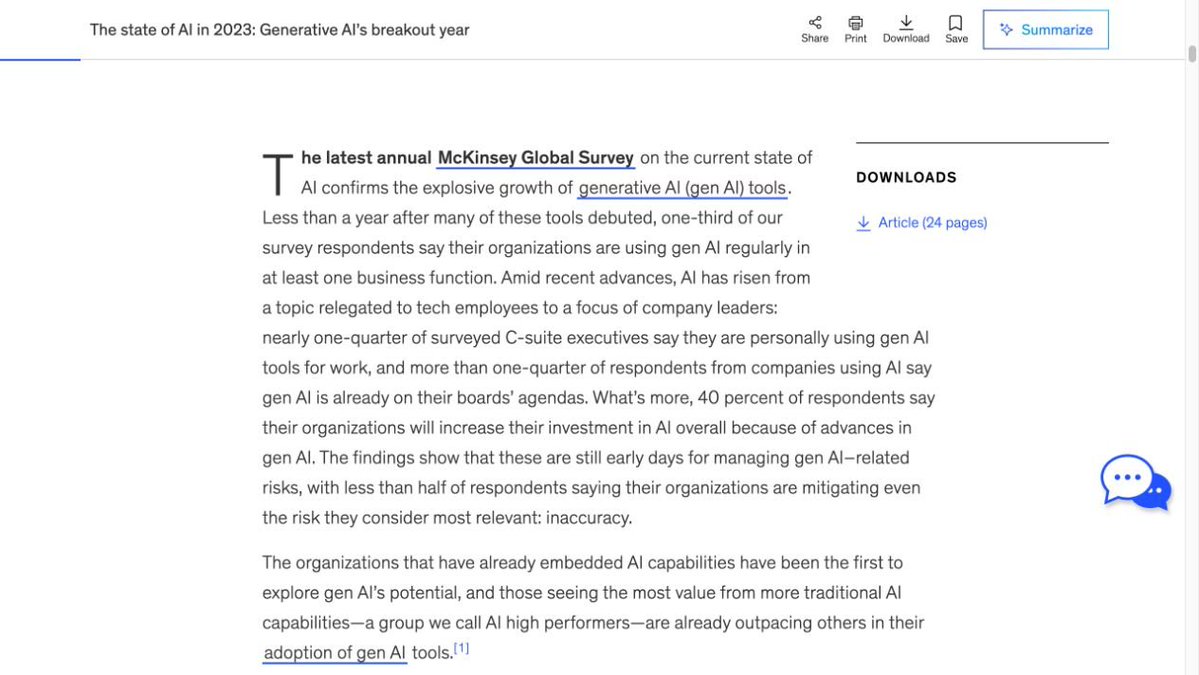
Task: Follow the generative AI (gen AI) tools link
Action: point(682,188)
